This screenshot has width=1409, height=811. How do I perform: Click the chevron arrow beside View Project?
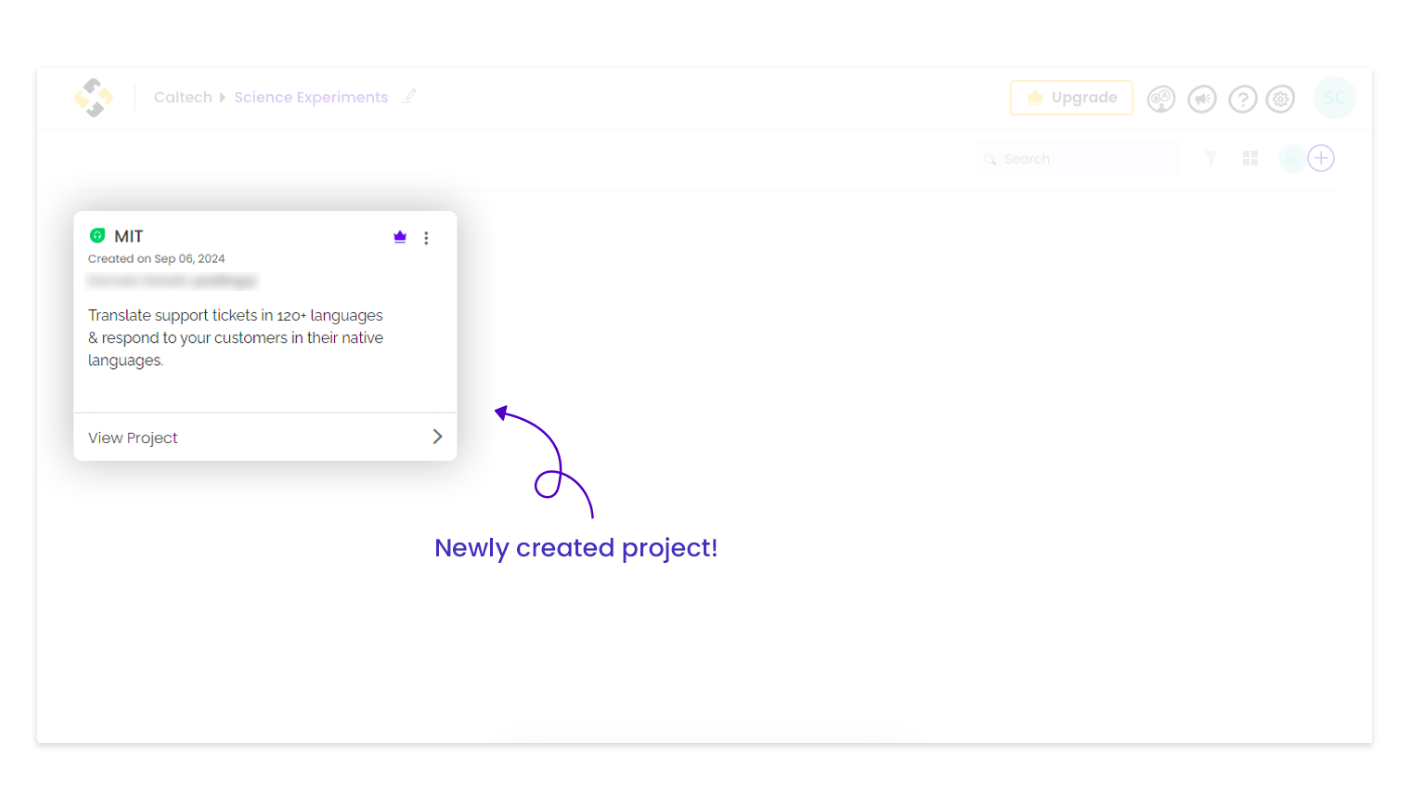pos(437,437)
